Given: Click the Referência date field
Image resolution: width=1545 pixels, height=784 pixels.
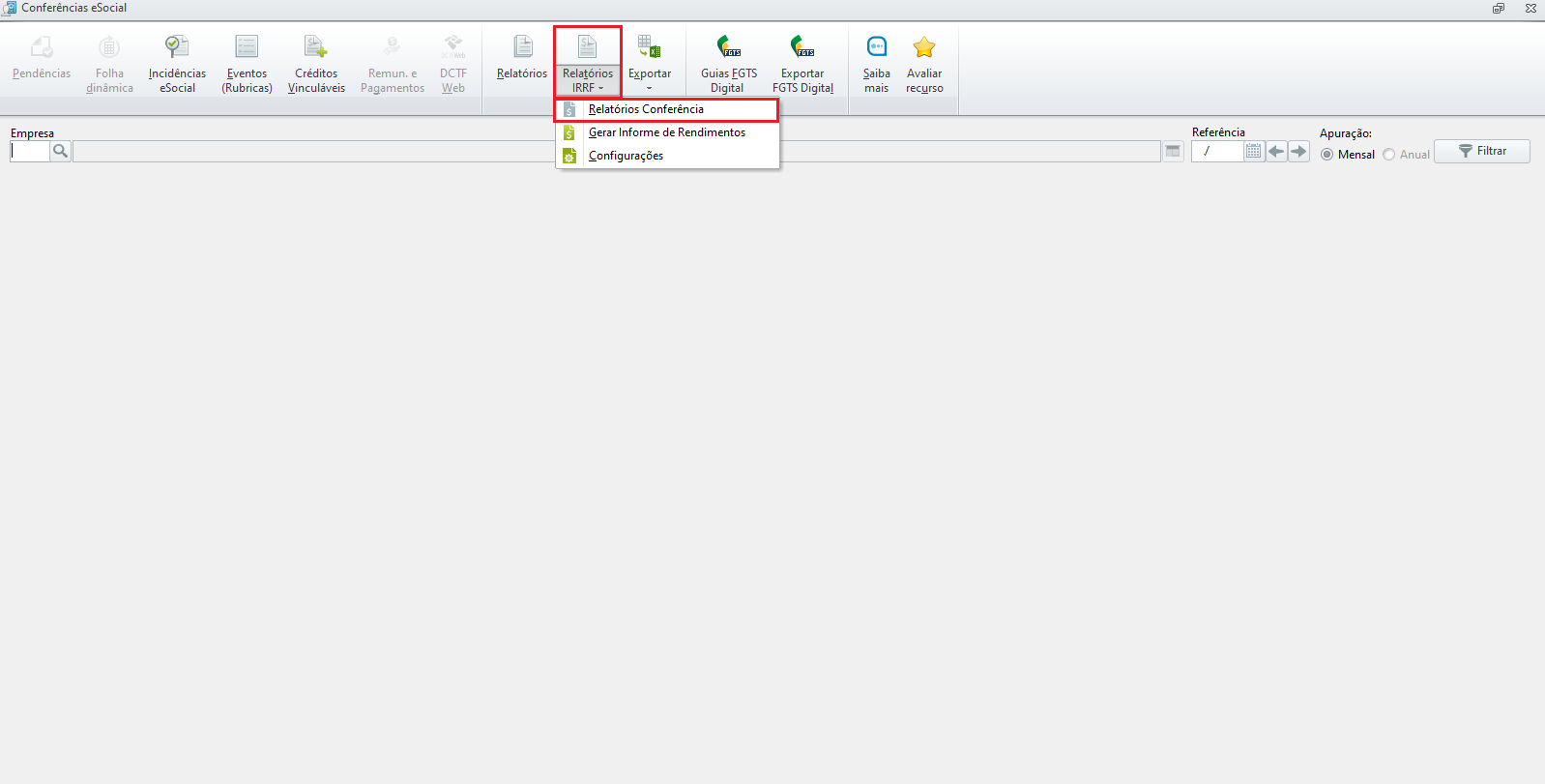Looking at the screenshot, I should click(1217, 151).
